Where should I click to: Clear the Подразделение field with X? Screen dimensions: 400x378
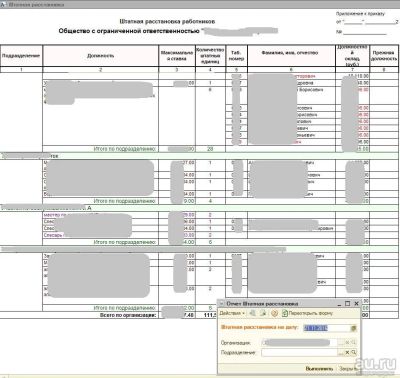pyautogui.click(x=347, y=352)
